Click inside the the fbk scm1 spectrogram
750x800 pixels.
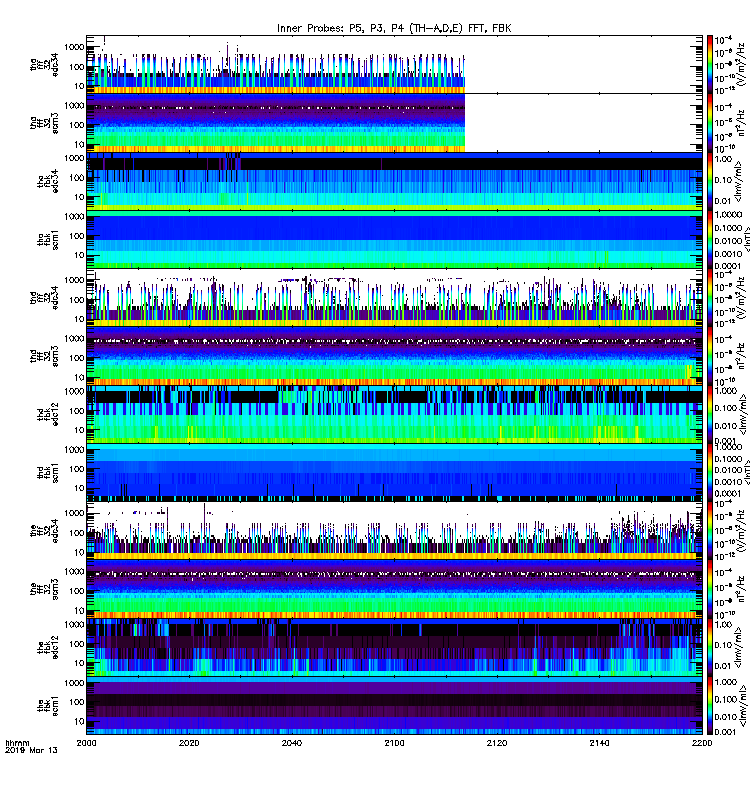click(x=394, y=705)
